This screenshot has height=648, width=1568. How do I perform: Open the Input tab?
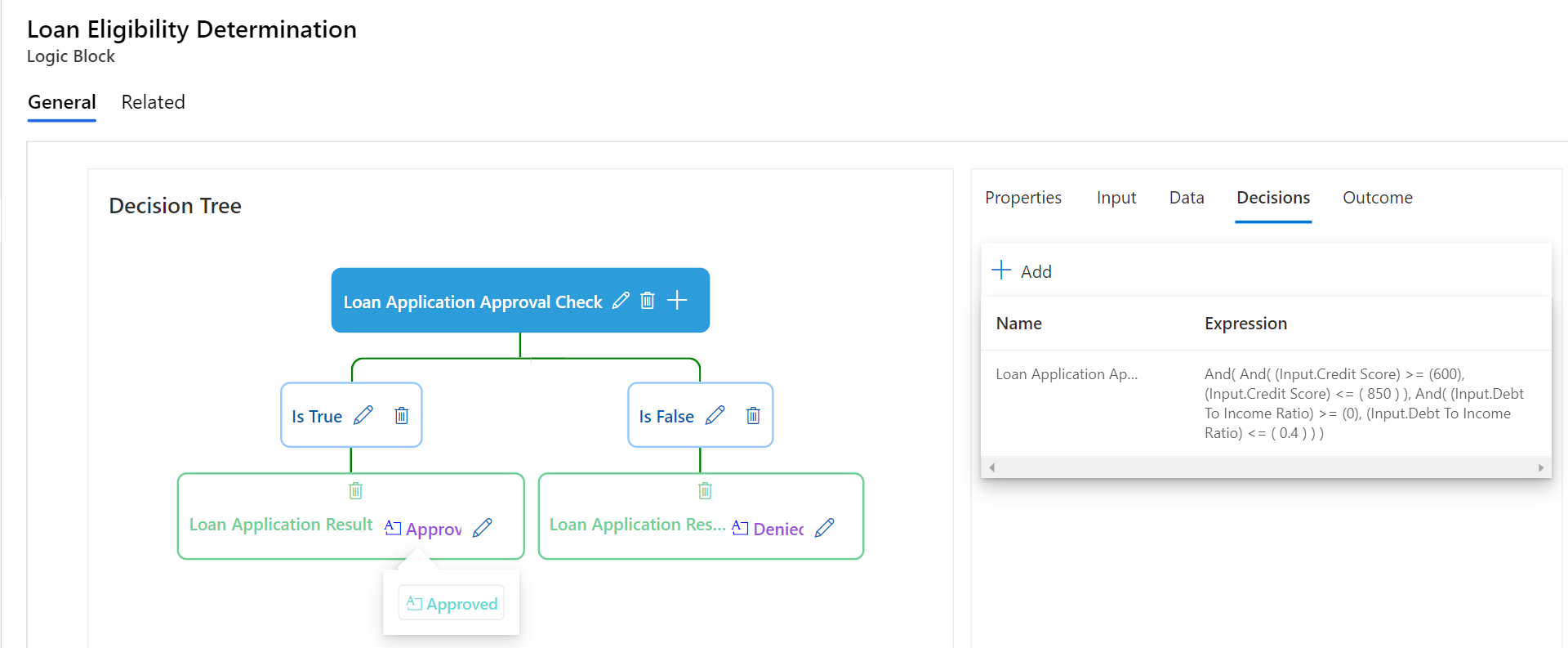point(1116,198)
